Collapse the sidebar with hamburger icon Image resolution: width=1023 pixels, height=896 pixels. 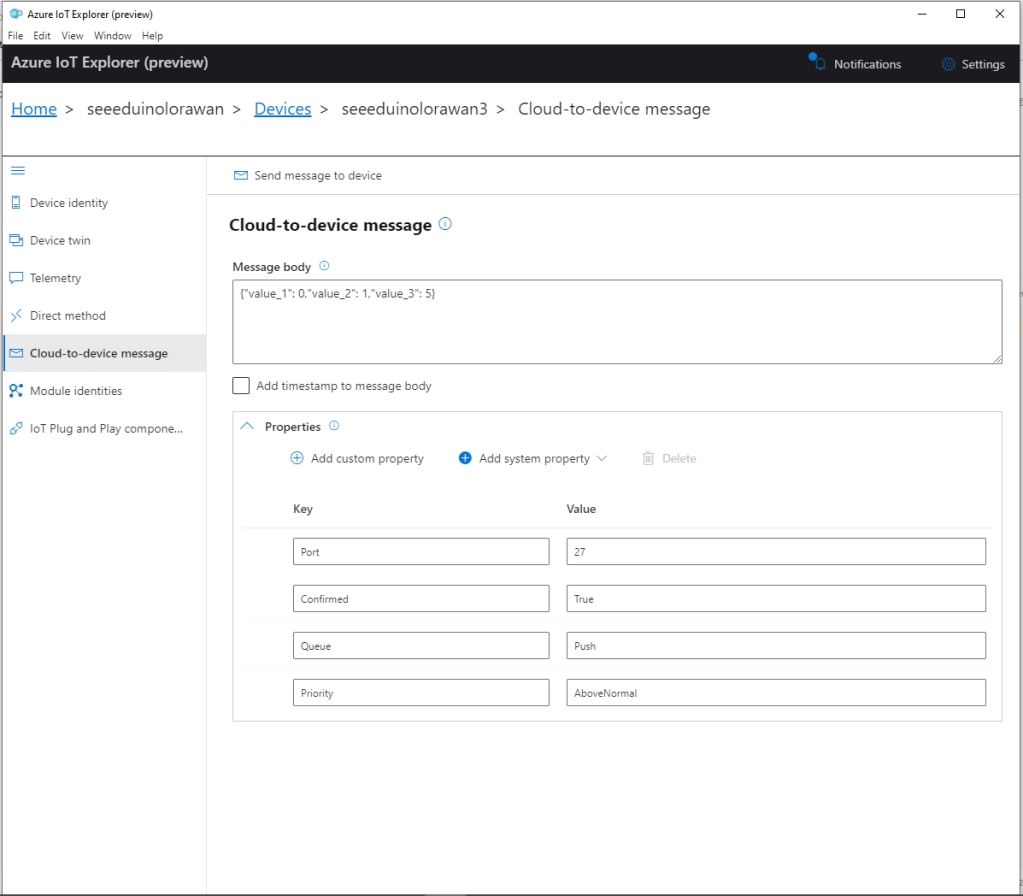pyautogui.click(x=17, y=171)
